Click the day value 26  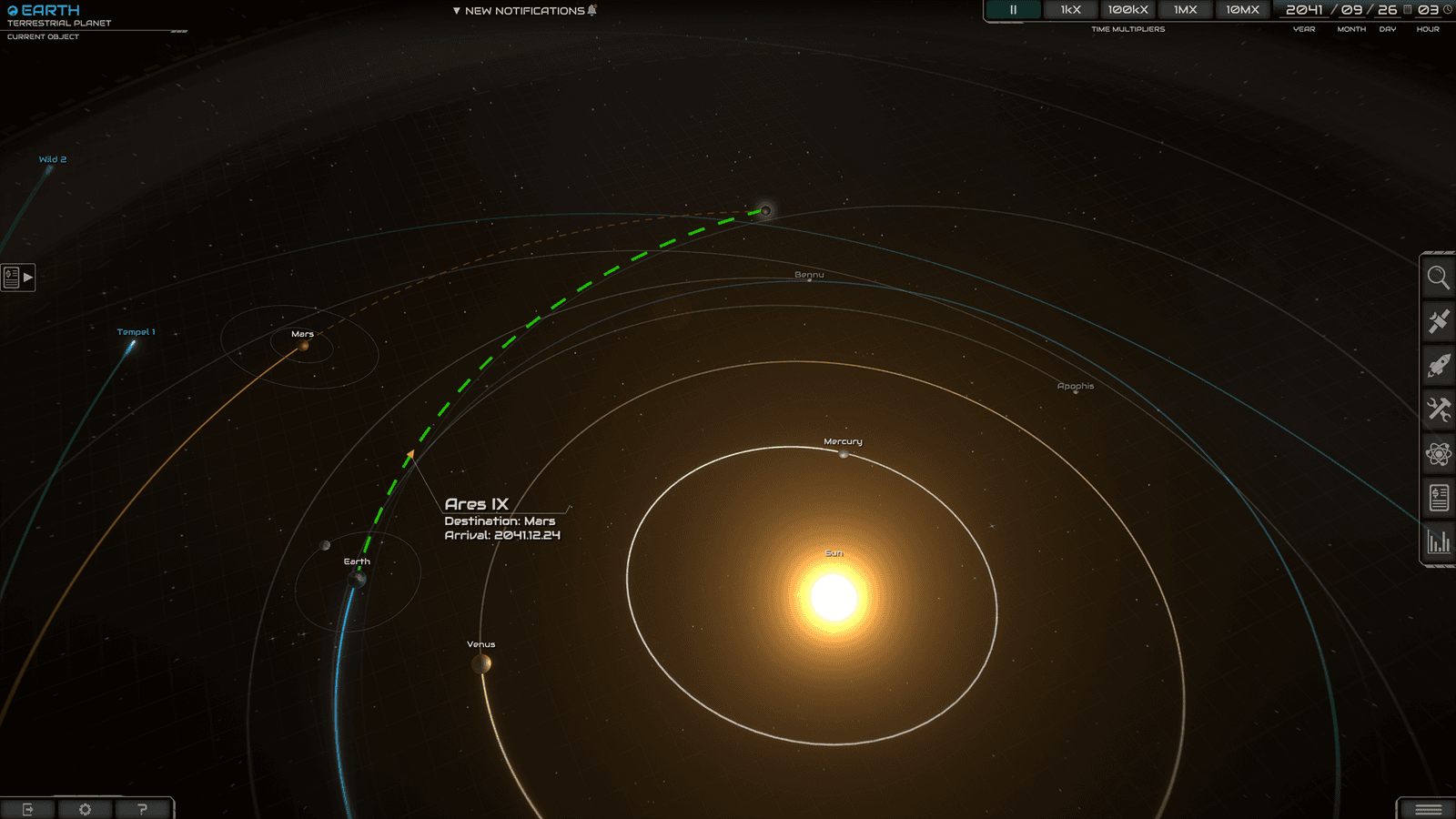[x=1387, y=10]
